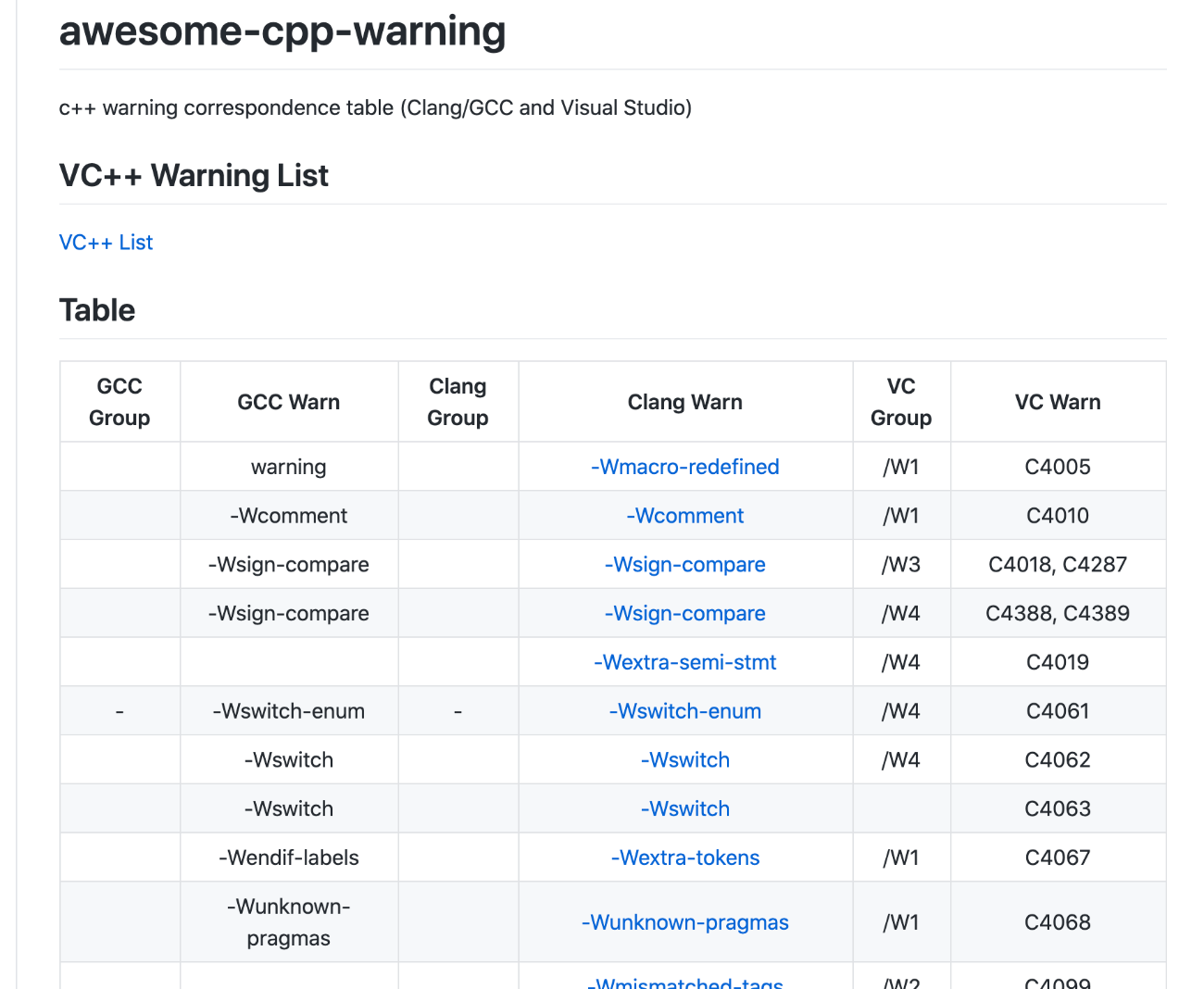The width and height of the screenshot is (1204, 989).
Task: Click the C4062 cell
Action: (1058, 760)
